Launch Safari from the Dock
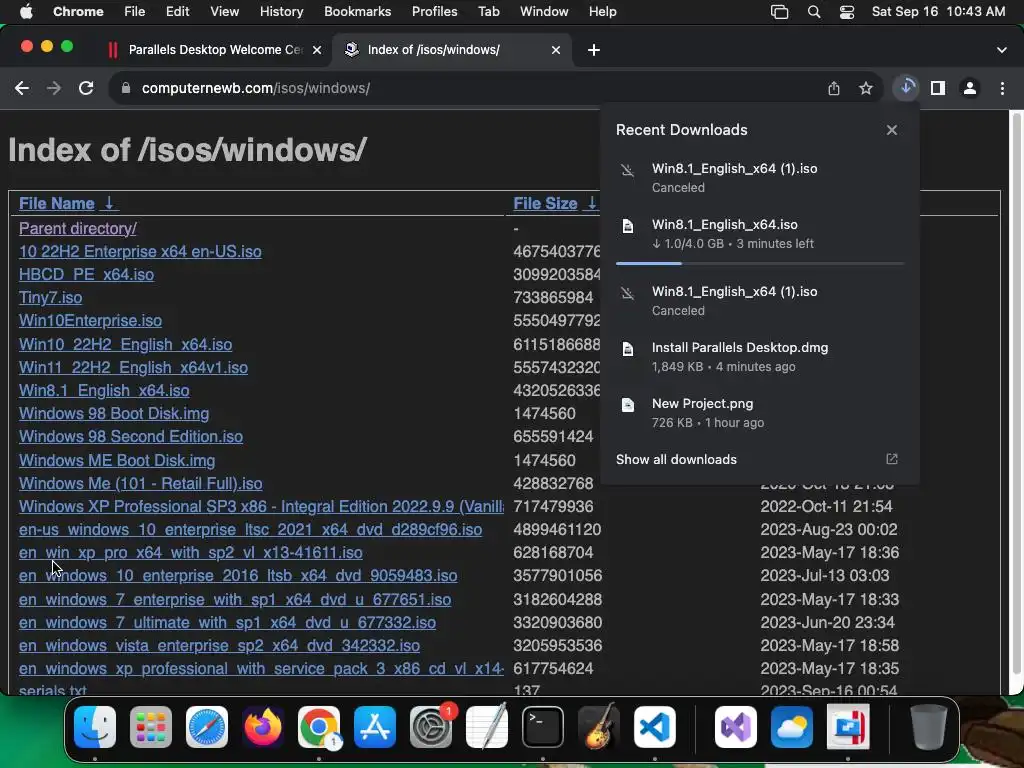This screenshot has height=768, width=1024. point(207,726)
